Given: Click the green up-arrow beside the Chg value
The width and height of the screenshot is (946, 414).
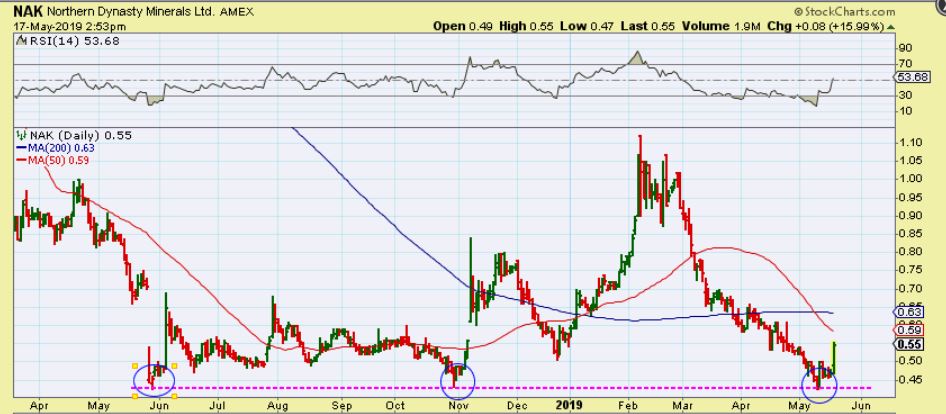Looking at the screenshot, I should pyautogui.click(x=891, y=27).
